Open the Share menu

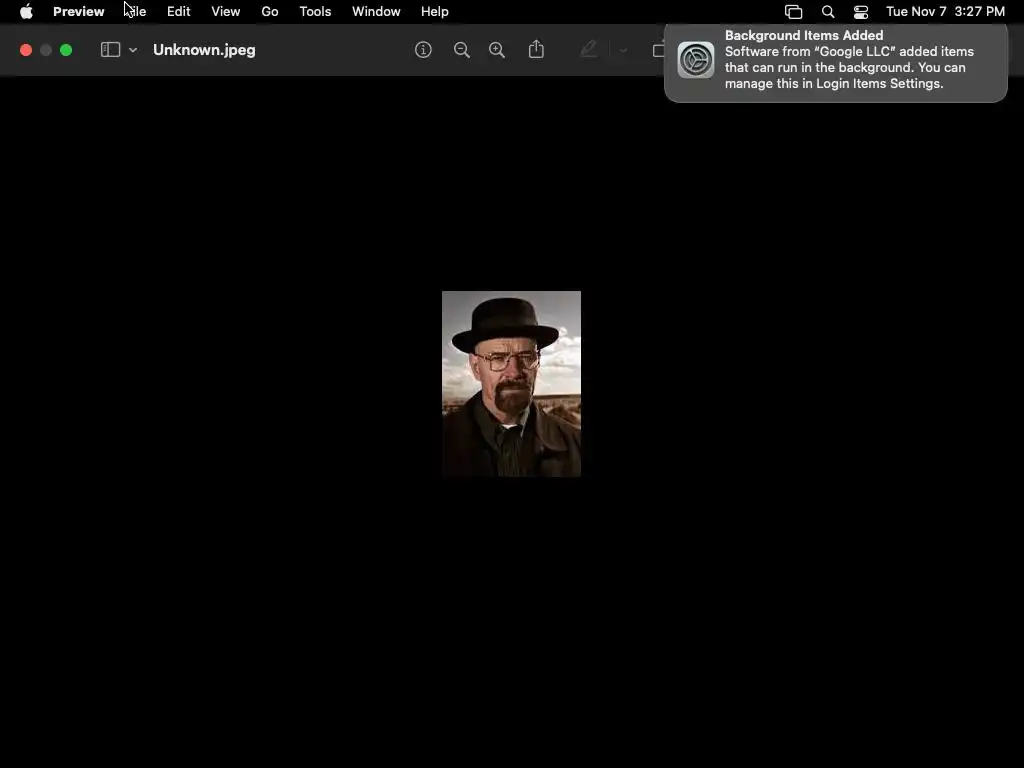pyautogui.click(x=536, y=49)
